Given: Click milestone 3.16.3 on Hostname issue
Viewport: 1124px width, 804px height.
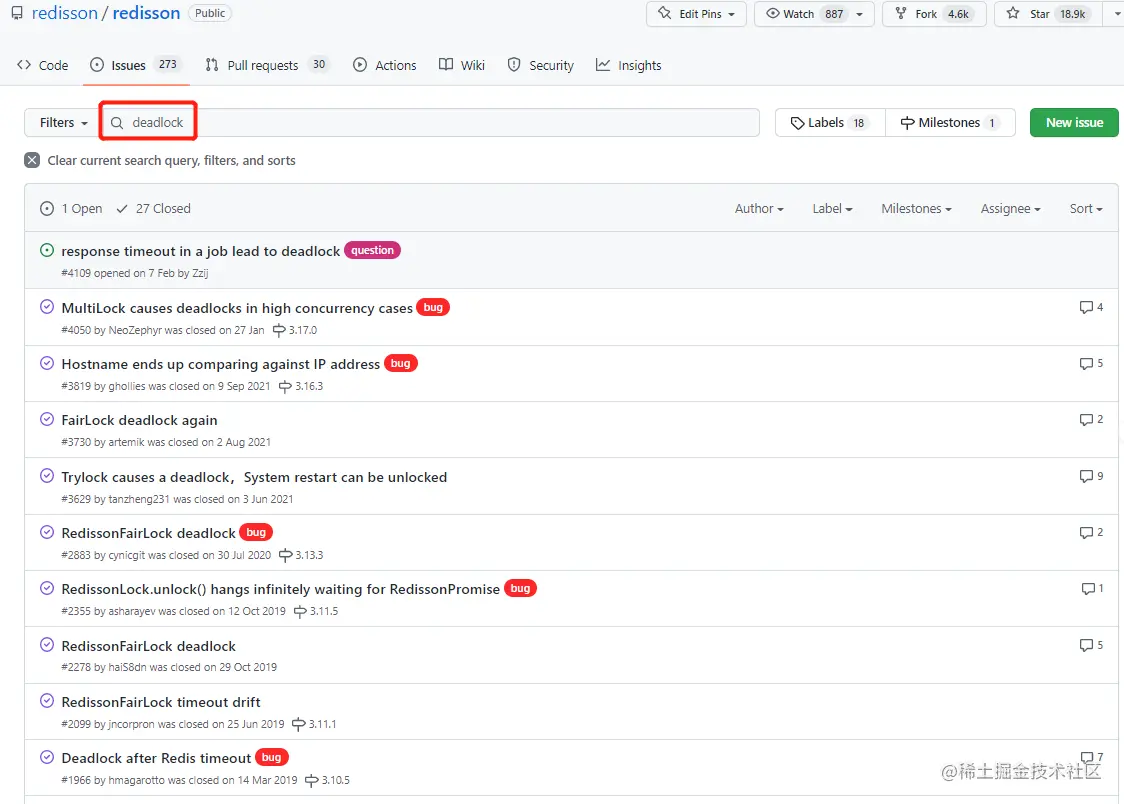Looking at the screenshot, I should [x=301, y=386].
